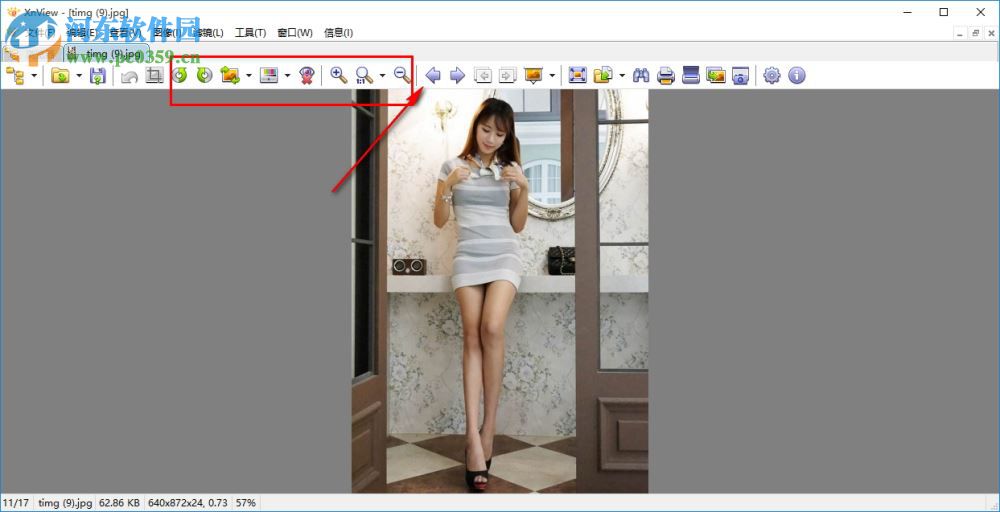Expand the slideshow dropdown arrow

552,76
